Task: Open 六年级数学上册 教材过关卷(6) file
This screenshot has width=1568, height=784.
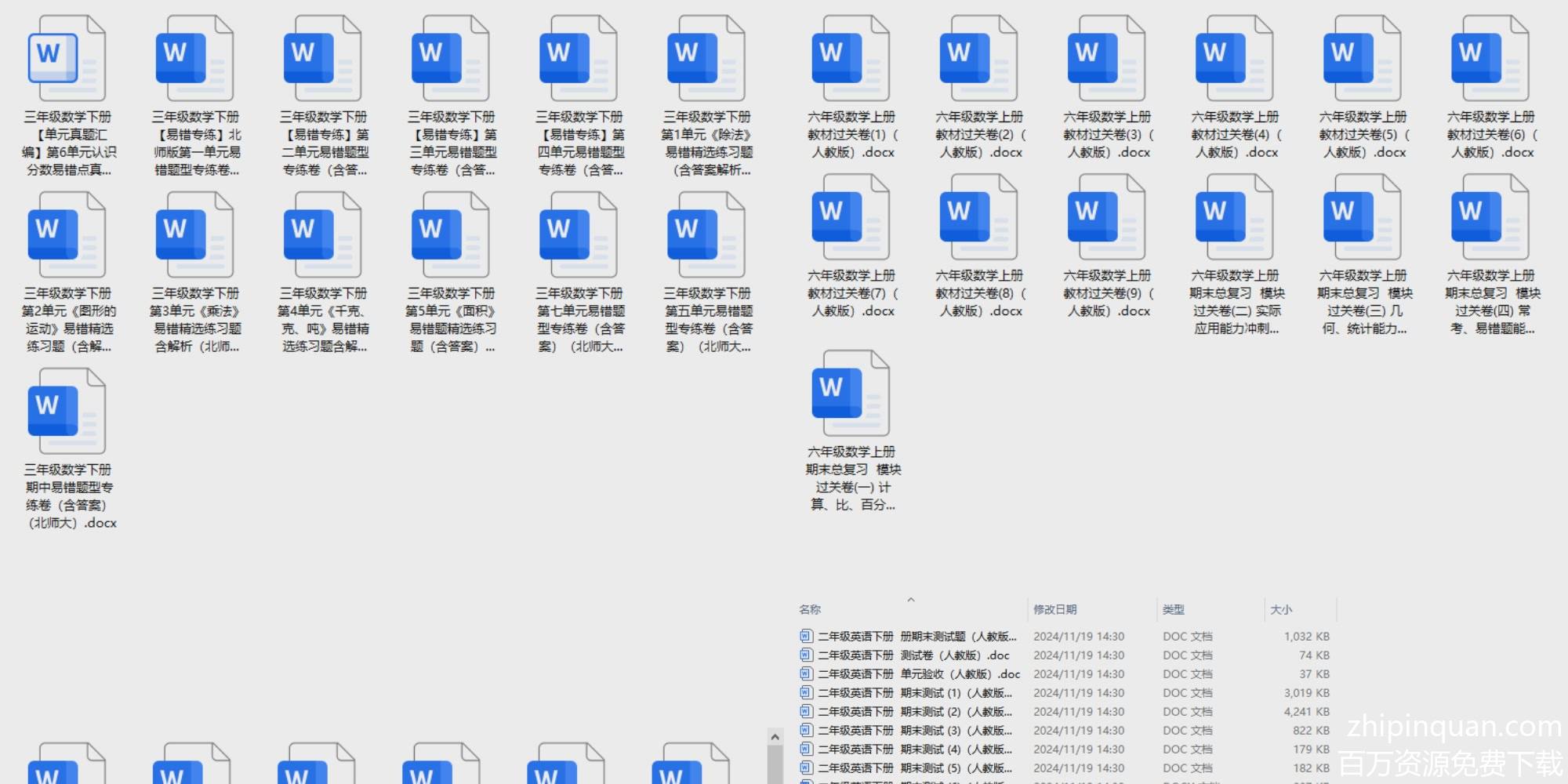Action: (1490, 59)
